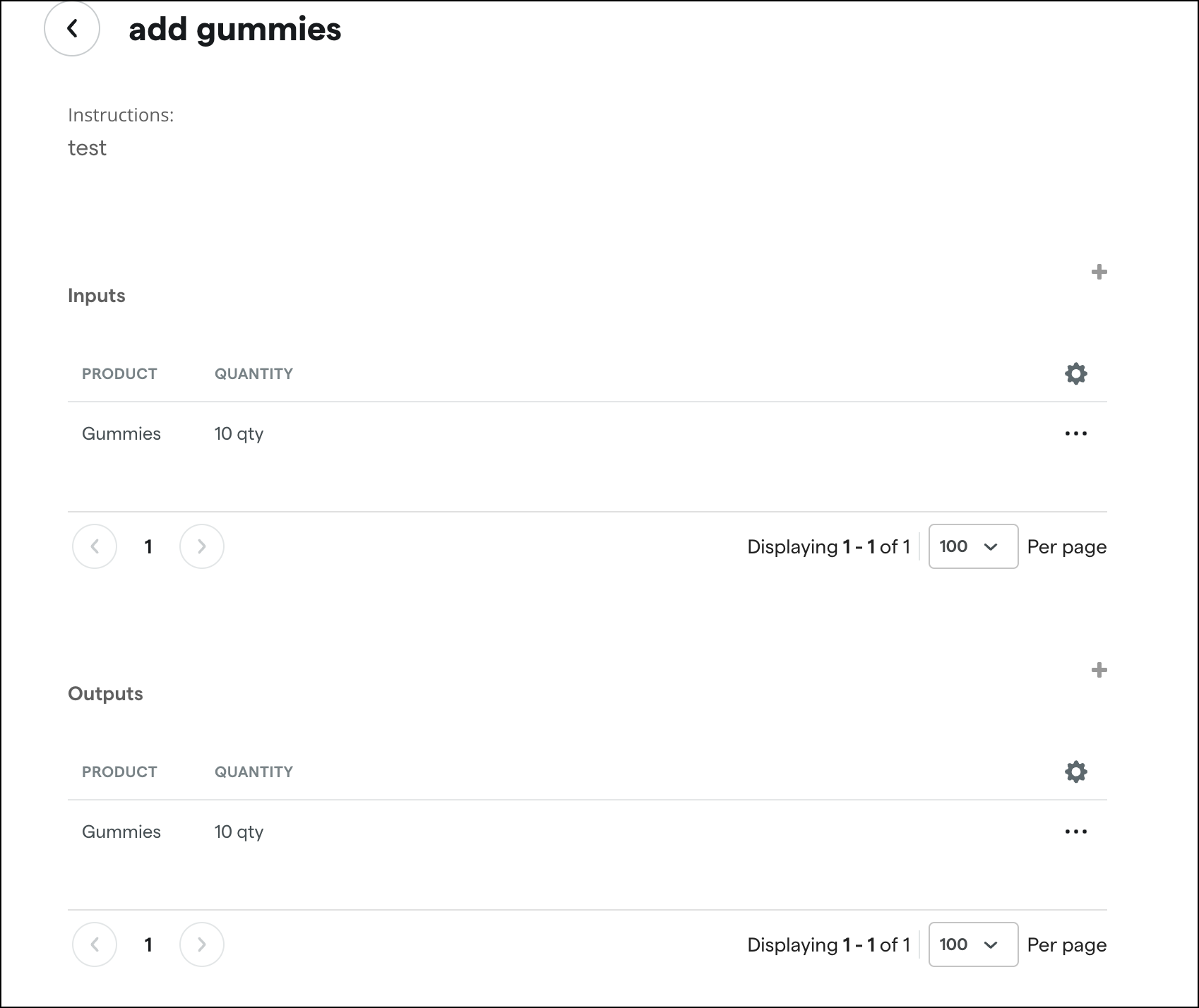Click the 10 qty value in the Outputs row

pyautogui.click(x=239, y=832)
